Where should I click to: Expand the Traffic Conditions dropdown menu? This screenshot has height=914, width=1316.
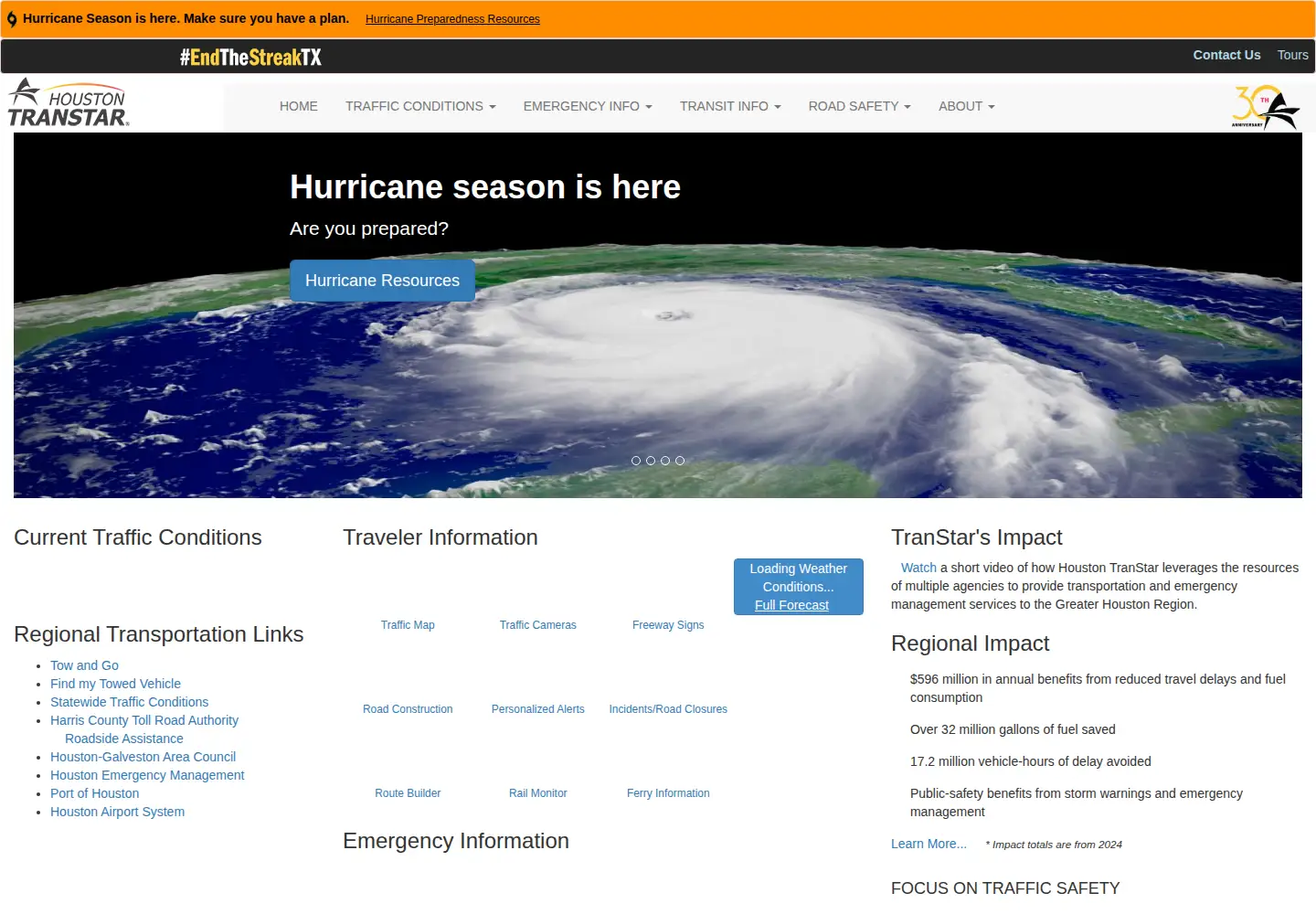pyautogui.click(x=420, y=106)
